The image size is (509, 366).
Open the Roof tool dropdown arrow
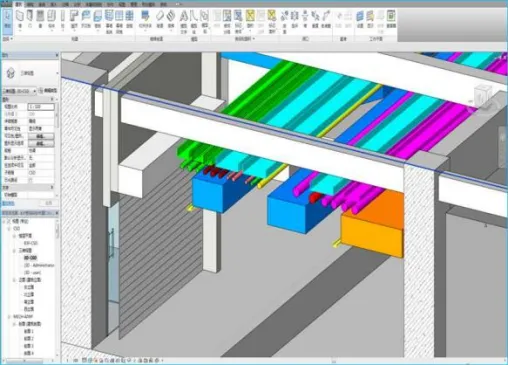(x=74, y=31)
